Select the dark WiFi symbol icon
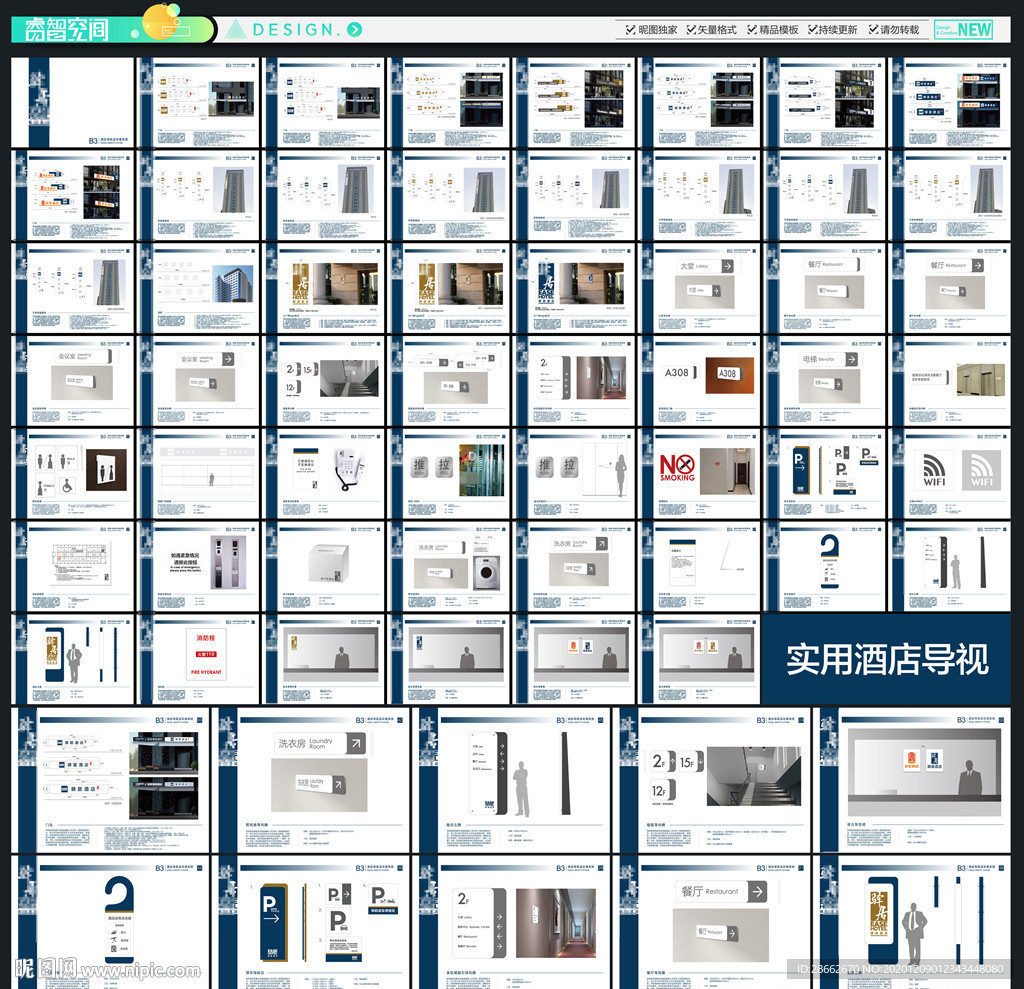 pyautogui.click(x=934, y=470)
